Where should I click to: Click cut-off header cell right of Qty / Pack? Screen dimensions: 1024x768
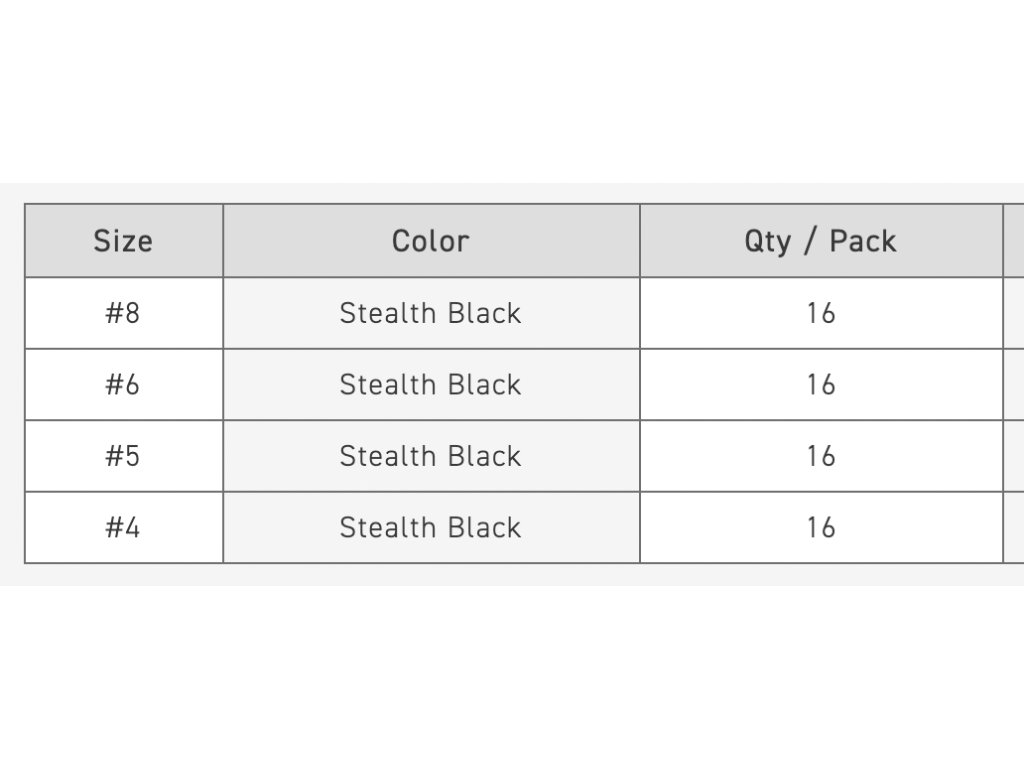click(1014, 241)
